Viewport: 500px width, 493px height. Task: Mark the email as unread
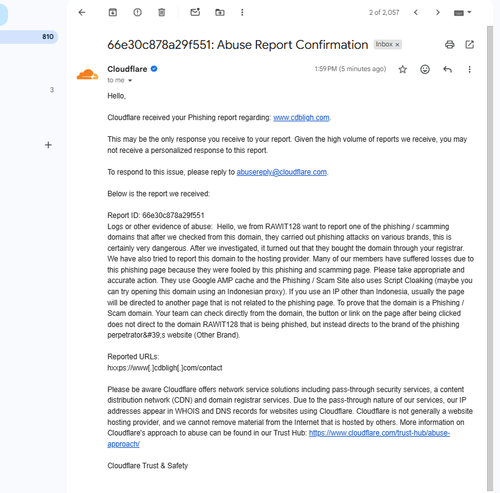tap(195, 12)
